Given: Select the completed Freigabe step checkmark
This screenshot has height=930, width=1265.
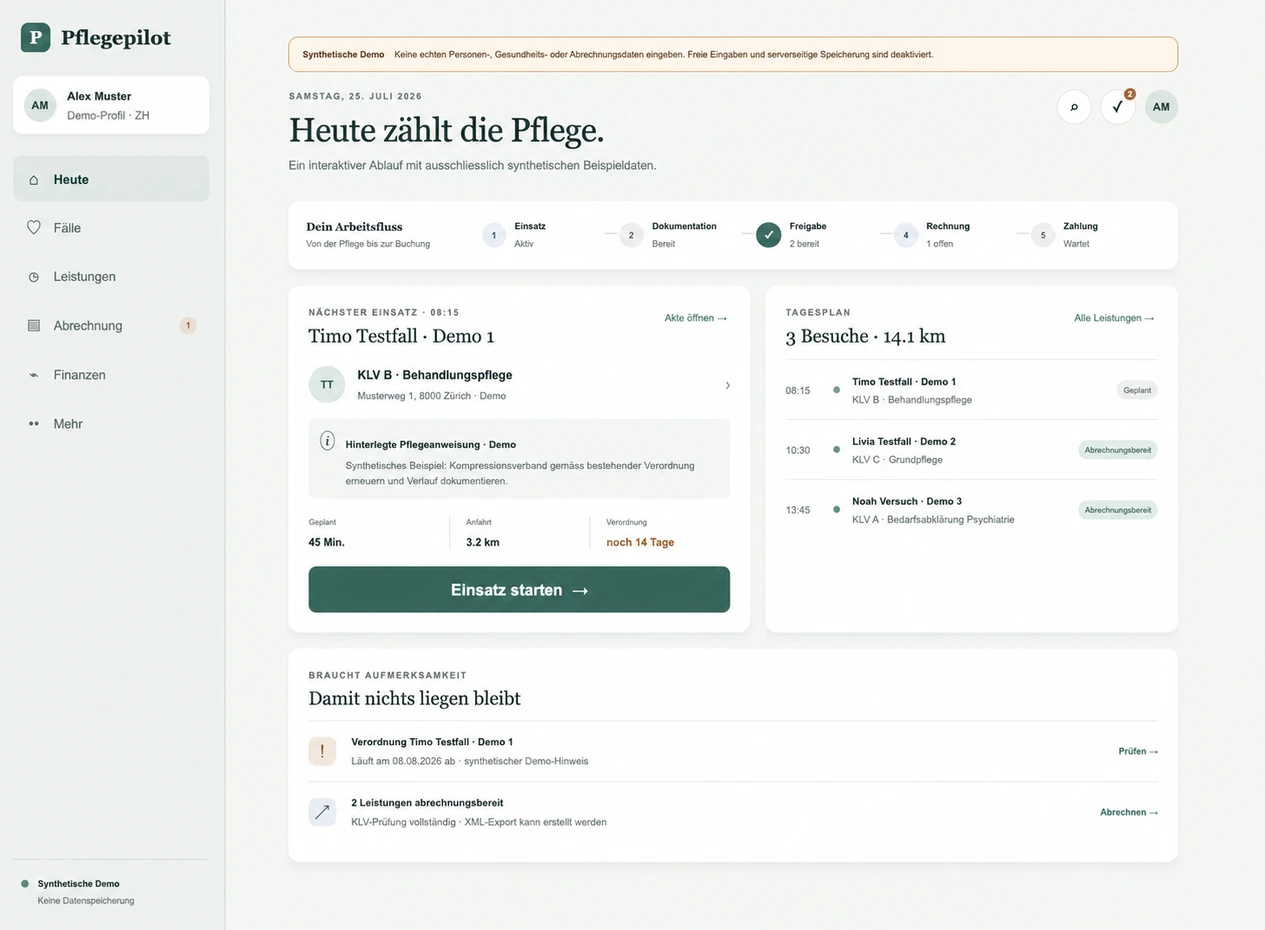Looking at the screenshot, I should [769, 235].
